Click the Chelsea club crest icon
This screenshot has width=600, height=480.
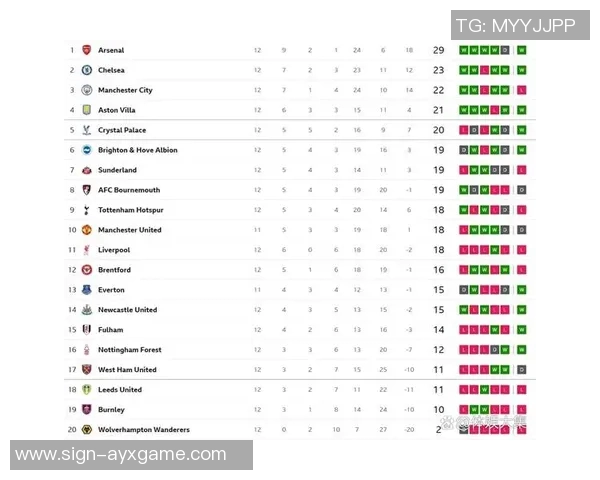(x=87, y=70)
